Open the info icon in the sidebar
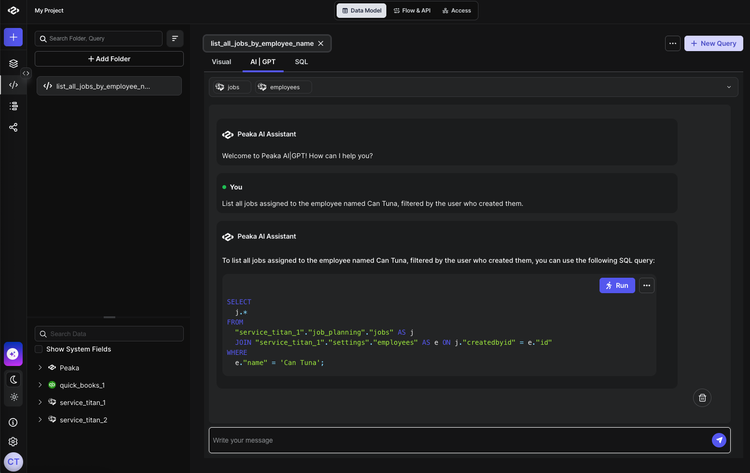This screenshot has height=473, width=750. coord(13,422)
